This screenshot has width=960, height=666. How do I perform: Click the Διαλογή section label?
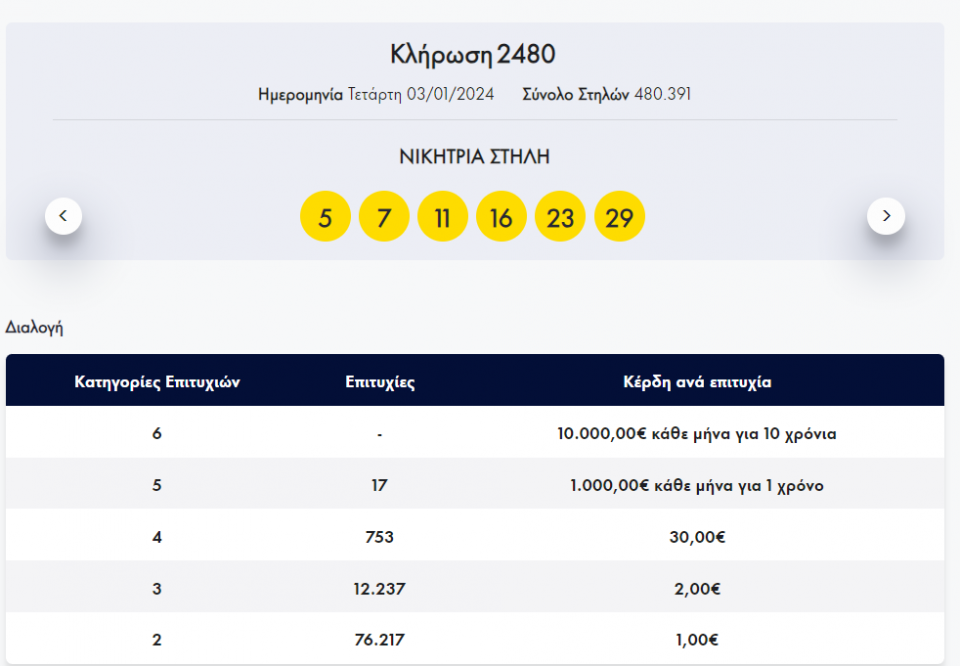pos(34,327)
